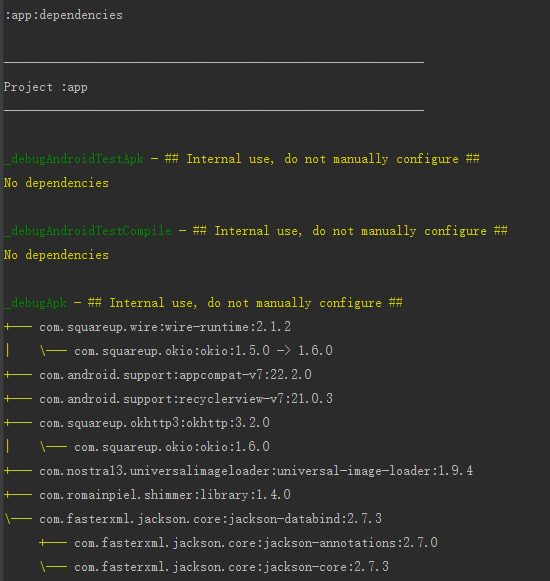The height and width of the screenshot is (581, 550).
Task: Click the first "No dependencies" message
Action: tap(56, 183)
